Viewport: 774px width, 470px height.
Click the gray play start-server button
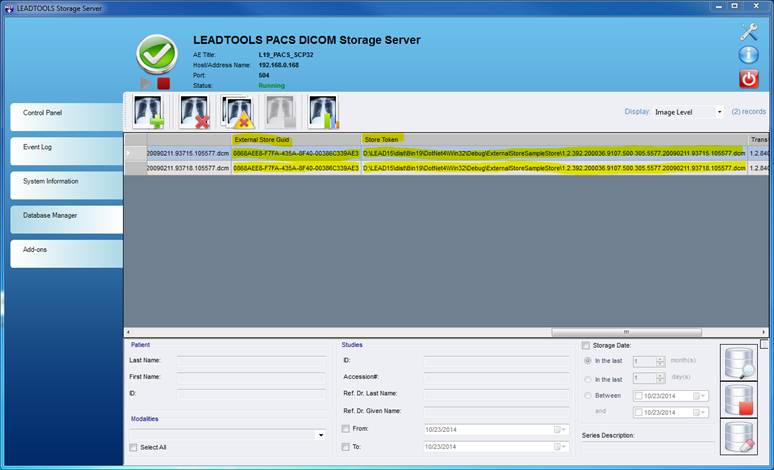click(x=146, y=83)
